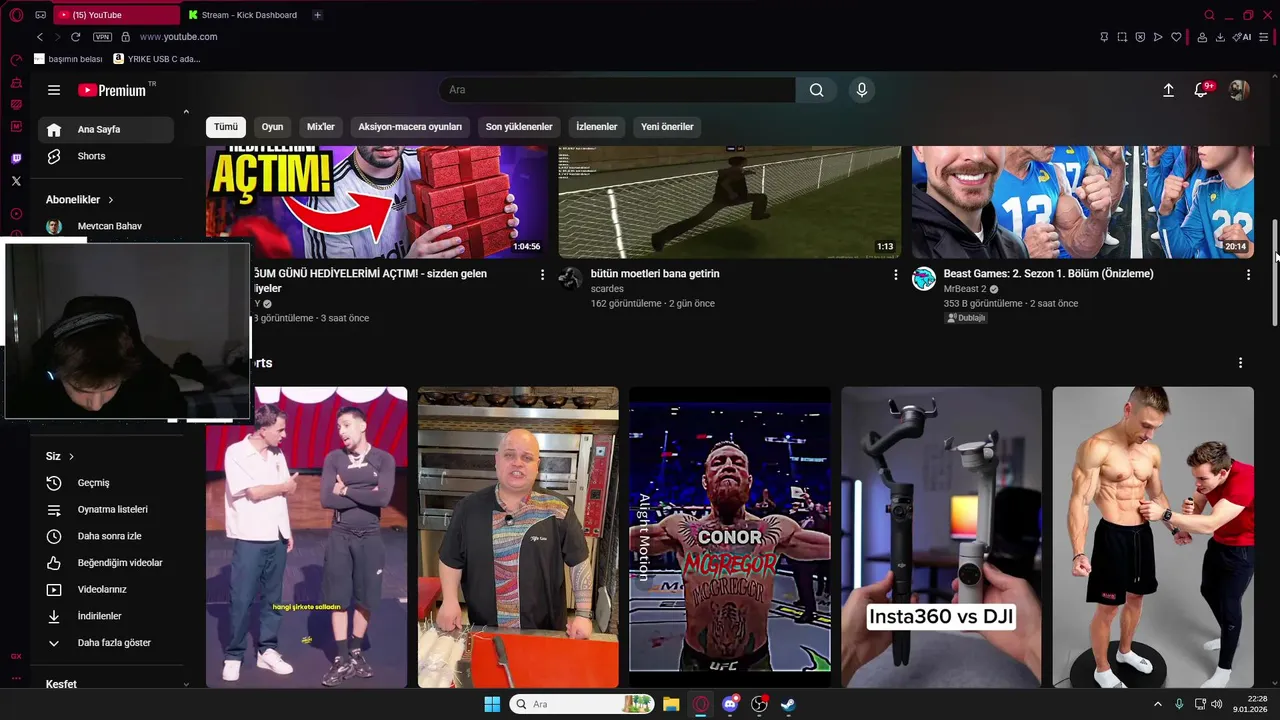Open the Opera player play icon
Image resolution: width=1280 pixels, height=720 pixels.
(1158, 37)
